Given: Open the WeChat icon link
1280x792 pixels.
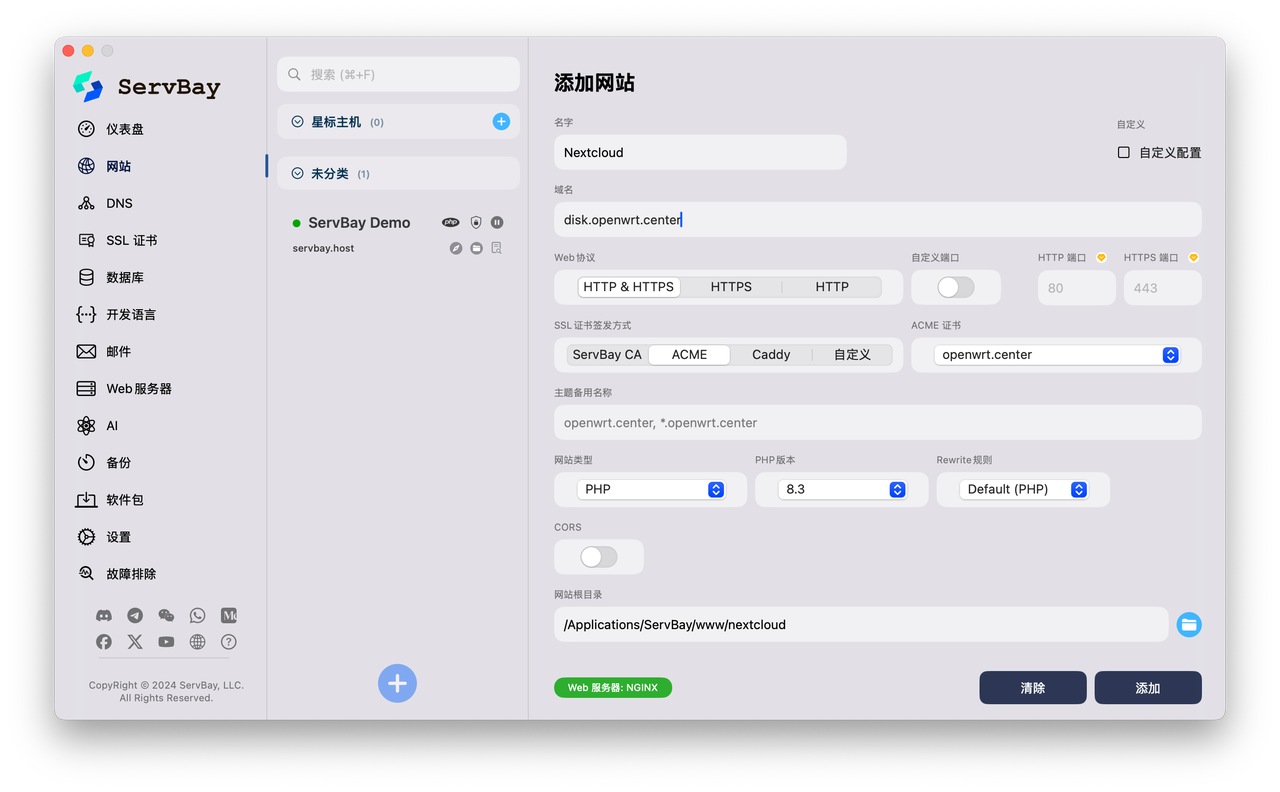Looking at the screenshot, I should 166,616.
